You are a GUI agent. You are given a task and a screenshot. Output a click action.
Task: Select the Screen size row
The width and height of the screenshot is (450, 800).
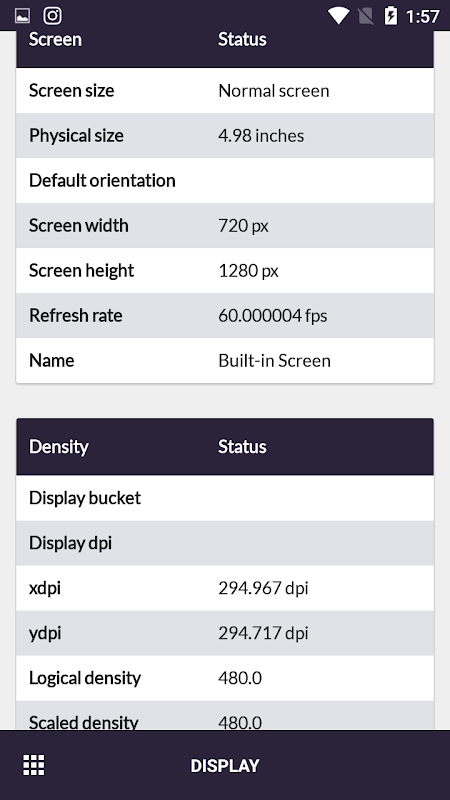(x=225, y=91)
